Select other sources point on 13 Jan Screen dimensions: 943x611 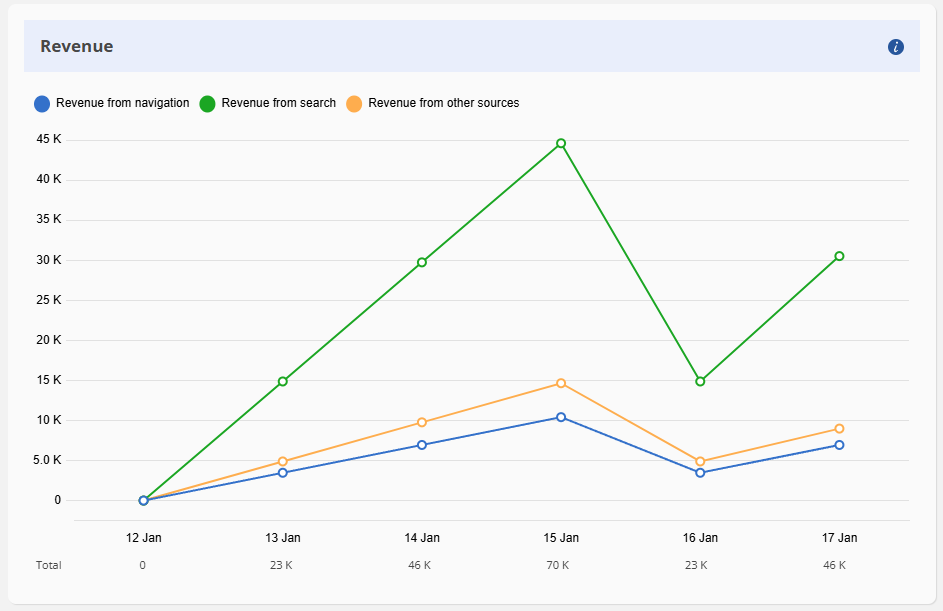(x=283, y=462)
